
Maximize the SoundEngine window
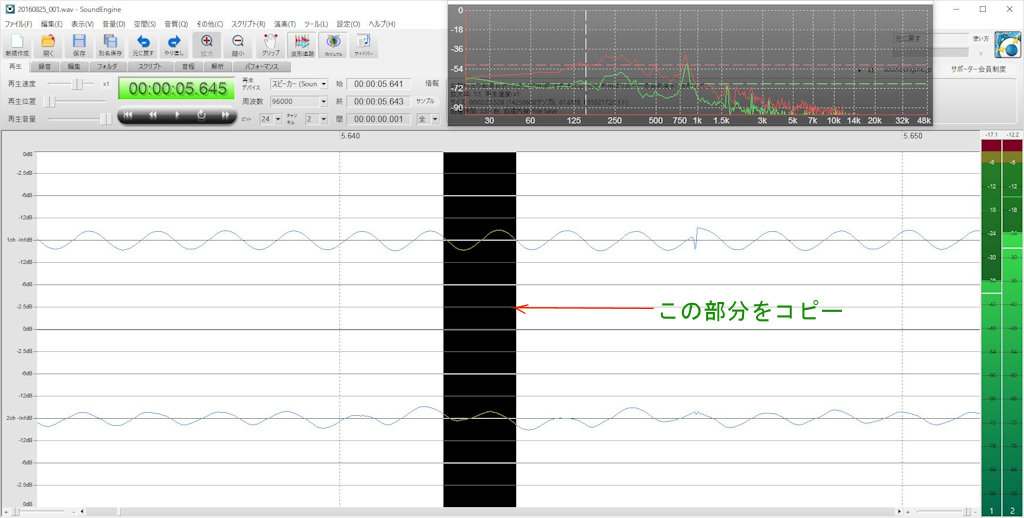click(983, 9)
